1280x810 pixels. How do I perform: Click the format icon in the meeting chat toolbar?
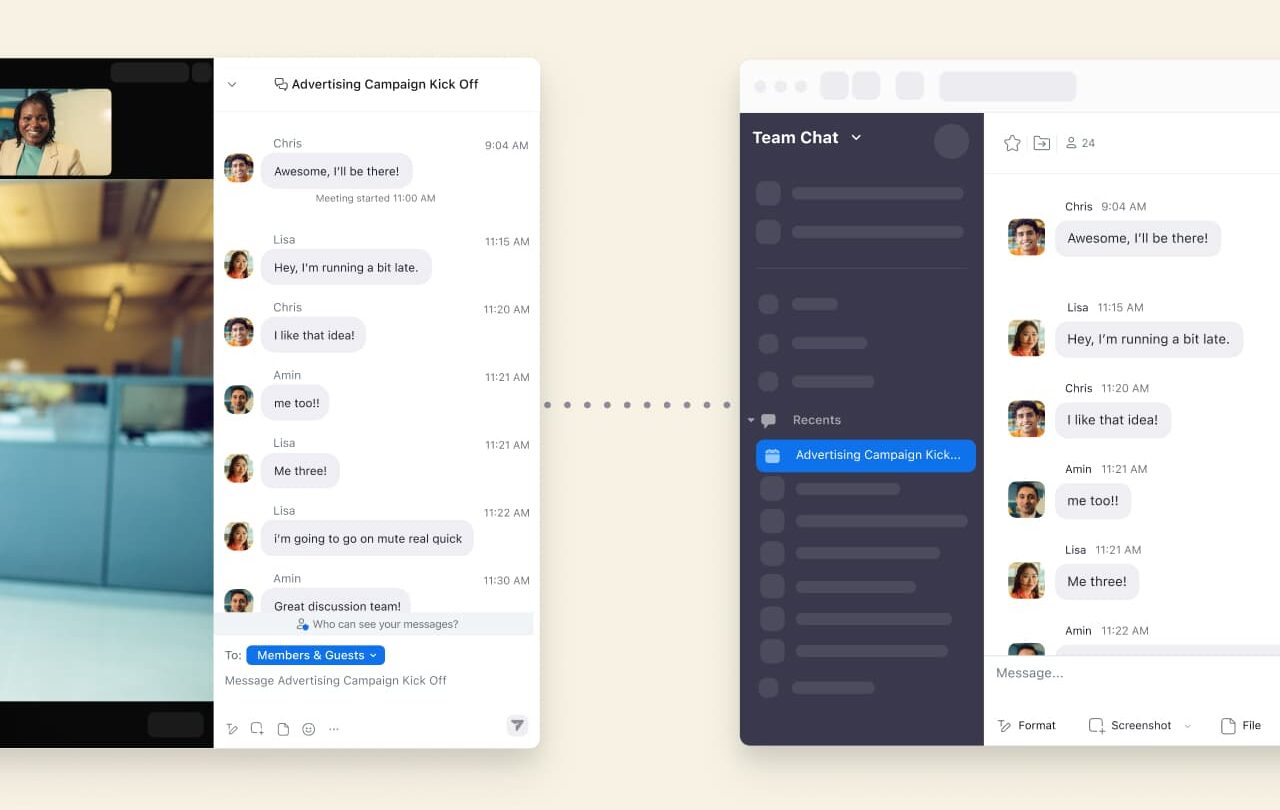(232, 729)
